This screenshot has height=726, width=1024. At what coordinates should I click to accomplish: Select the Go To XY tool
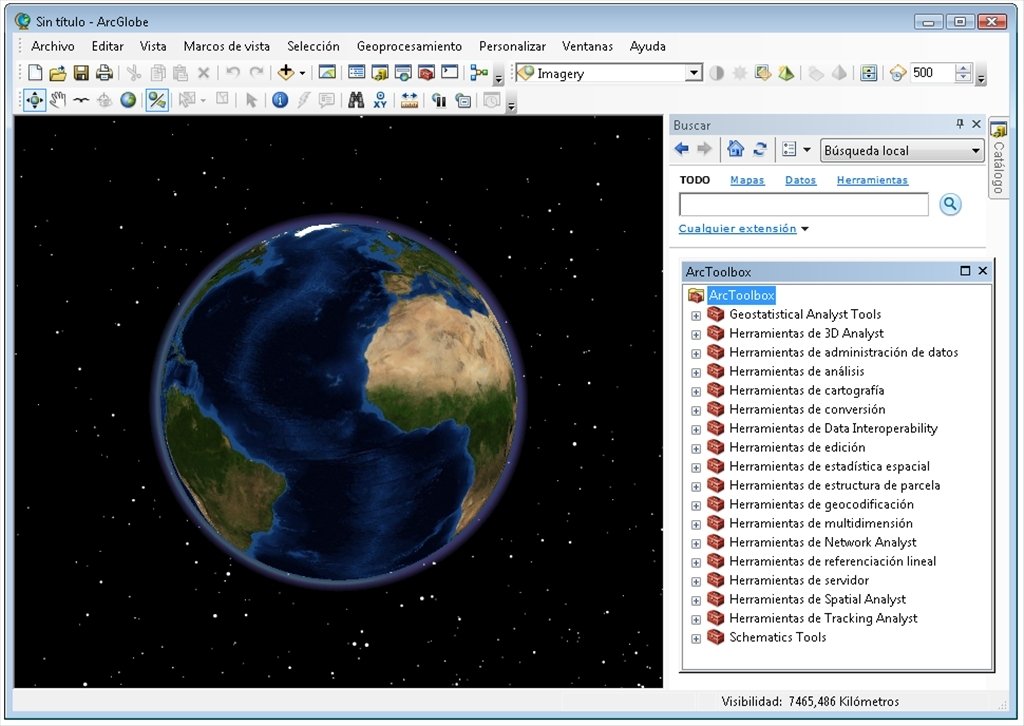click(378, 100)
